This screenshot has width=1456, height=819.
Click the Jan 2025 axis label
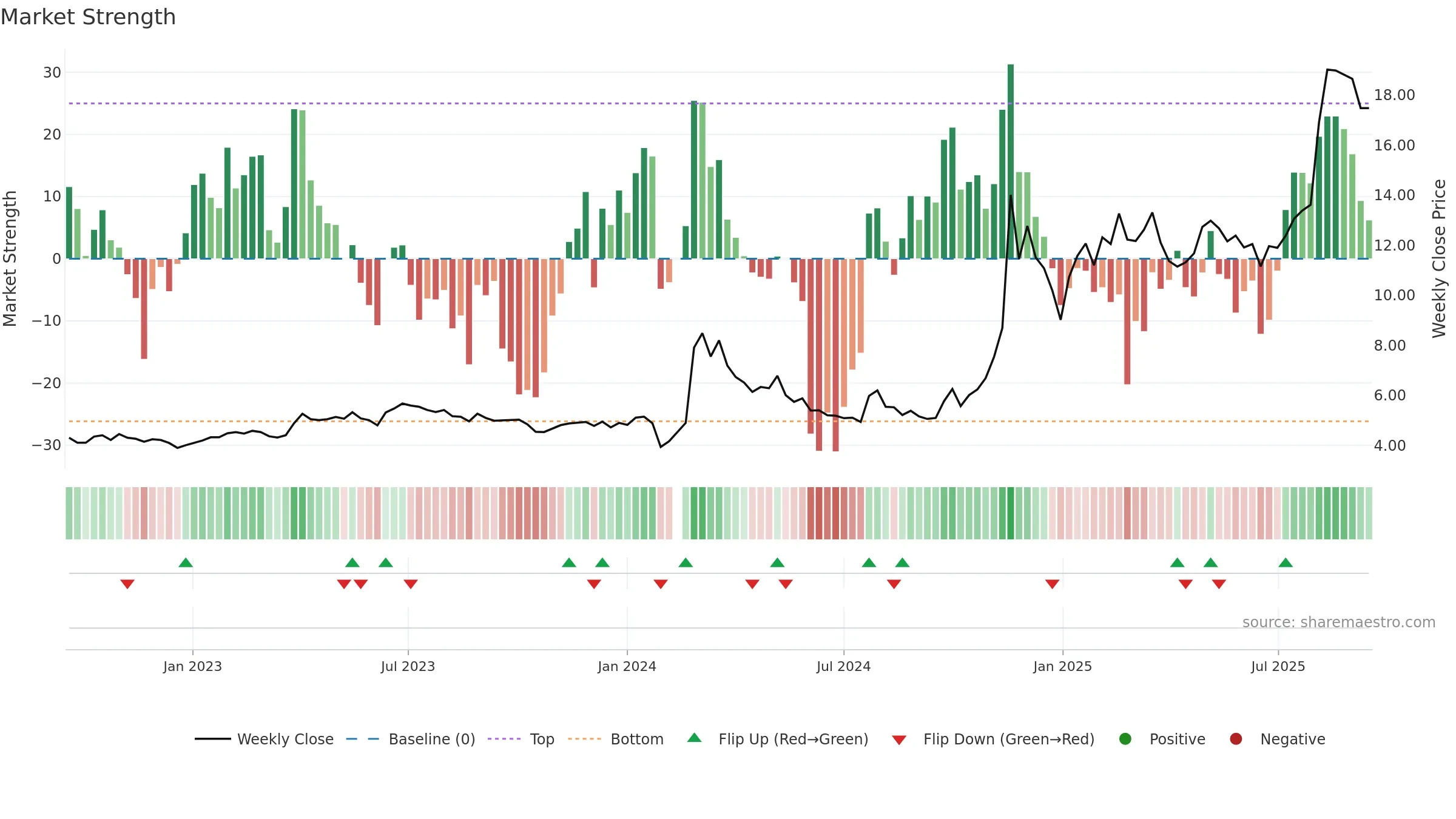tap(1062, 666)
